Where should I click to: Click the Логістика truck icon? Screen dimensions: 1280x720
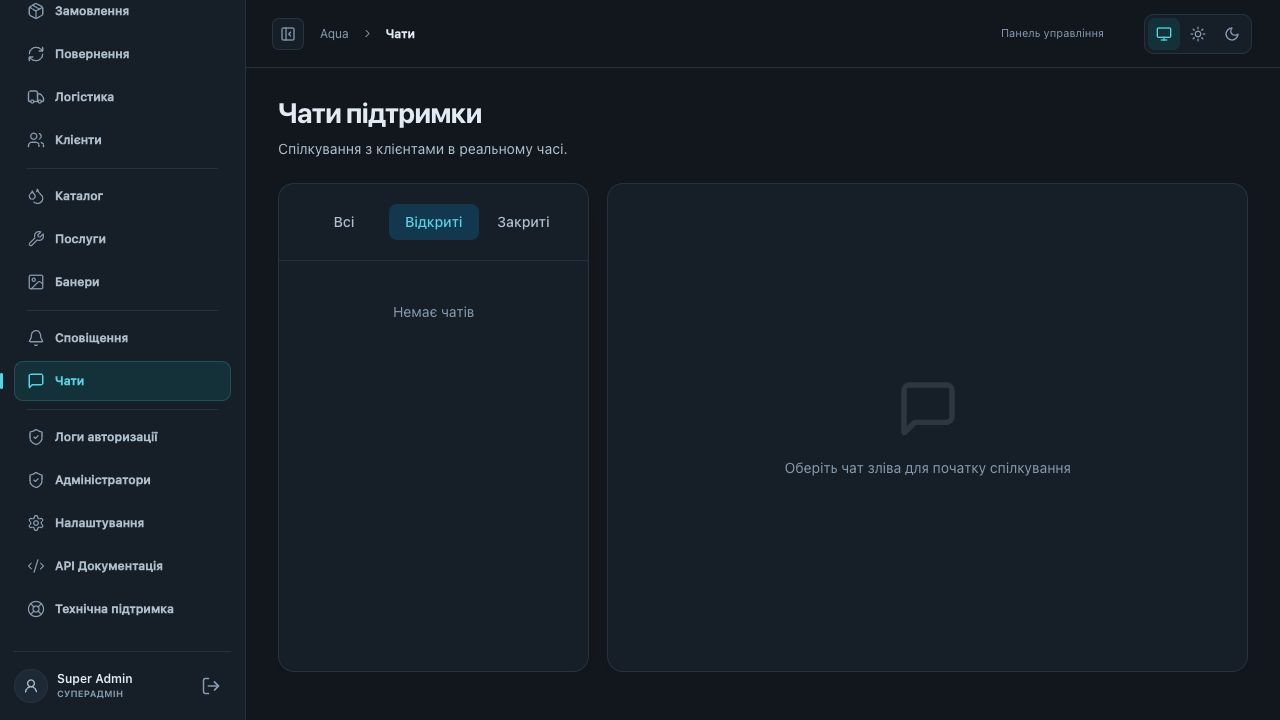(x=36, y=97)
